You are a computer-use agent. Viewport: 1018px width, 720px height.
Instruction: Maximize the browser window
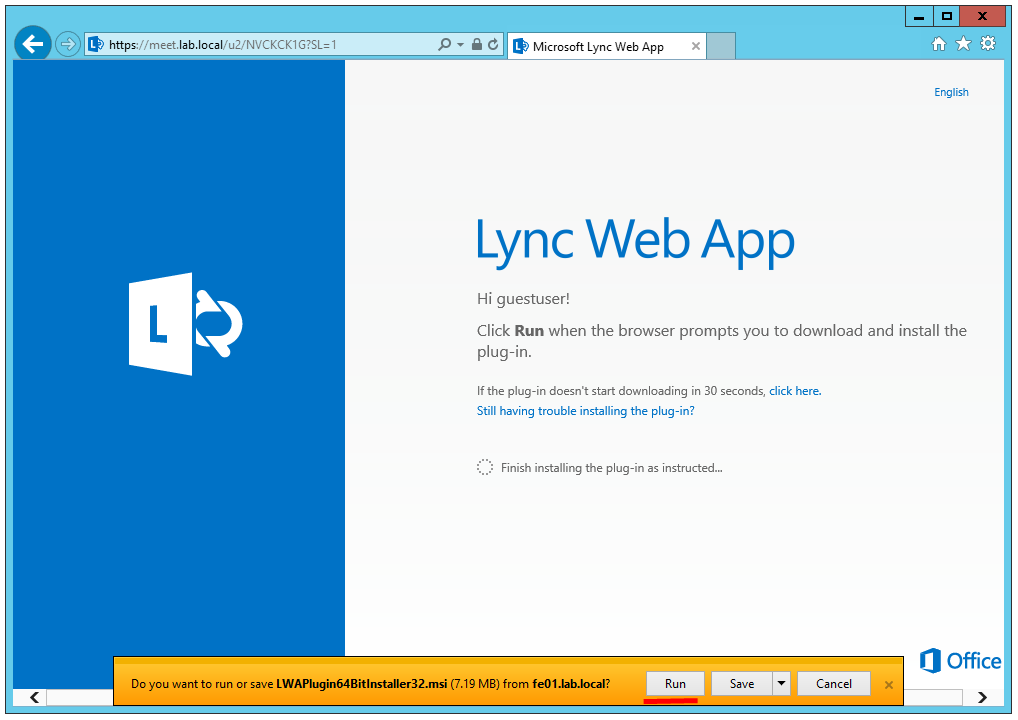pyautogui.click(x=947, y=17)
